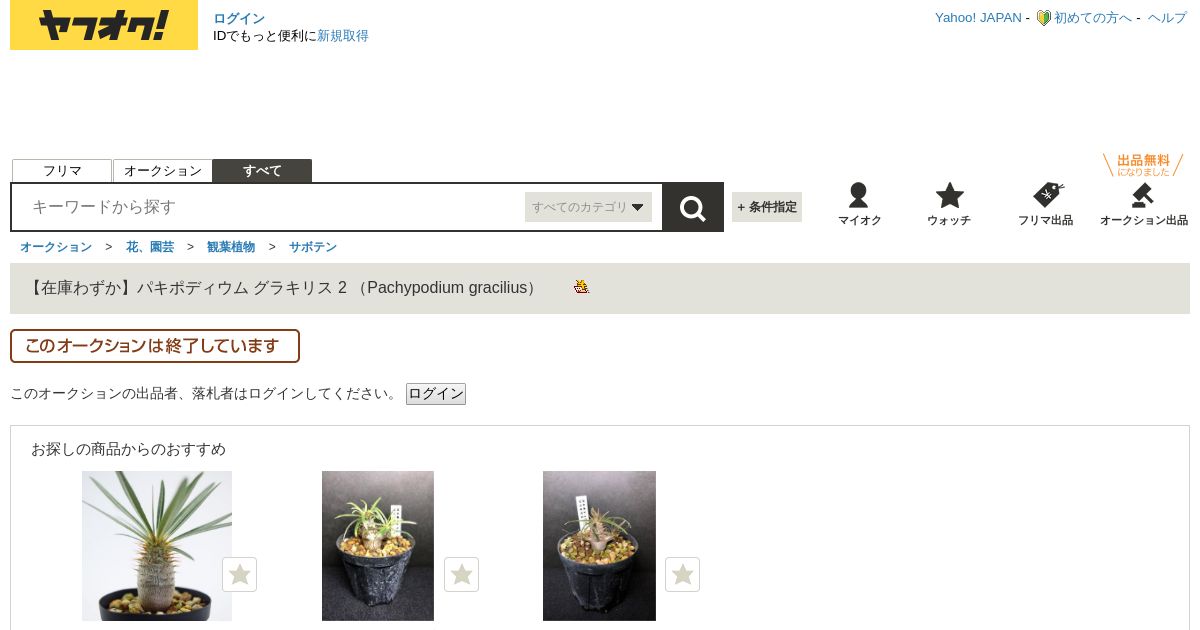Toggle watch star on first recommended plant
The width and height of the screenshot is (1200, 630).
tap(239, 575)
